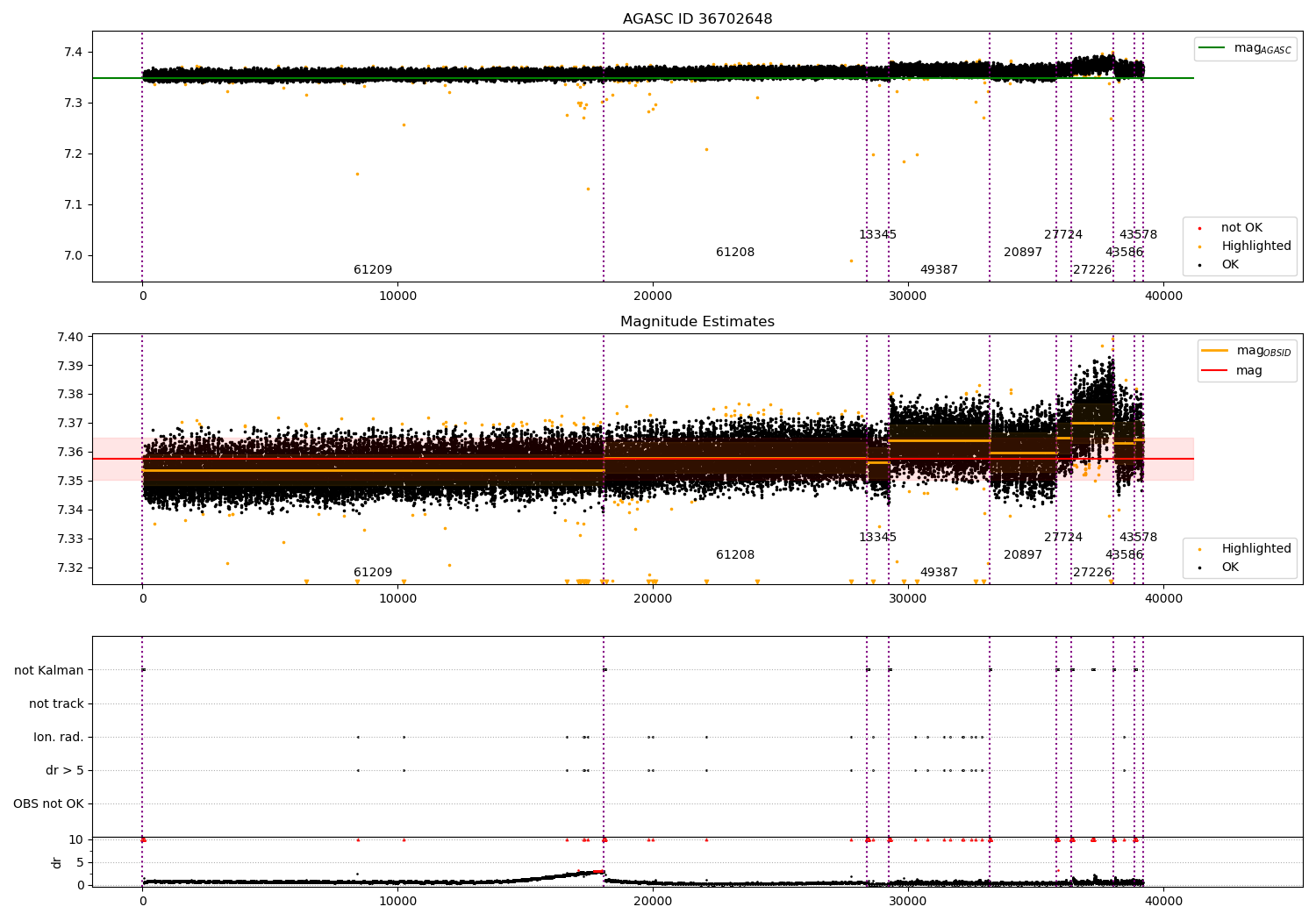The width and height of the screenshot is (1316, 921).
Task: Click the 5 tick on dr axis
Action: [80, 862]
